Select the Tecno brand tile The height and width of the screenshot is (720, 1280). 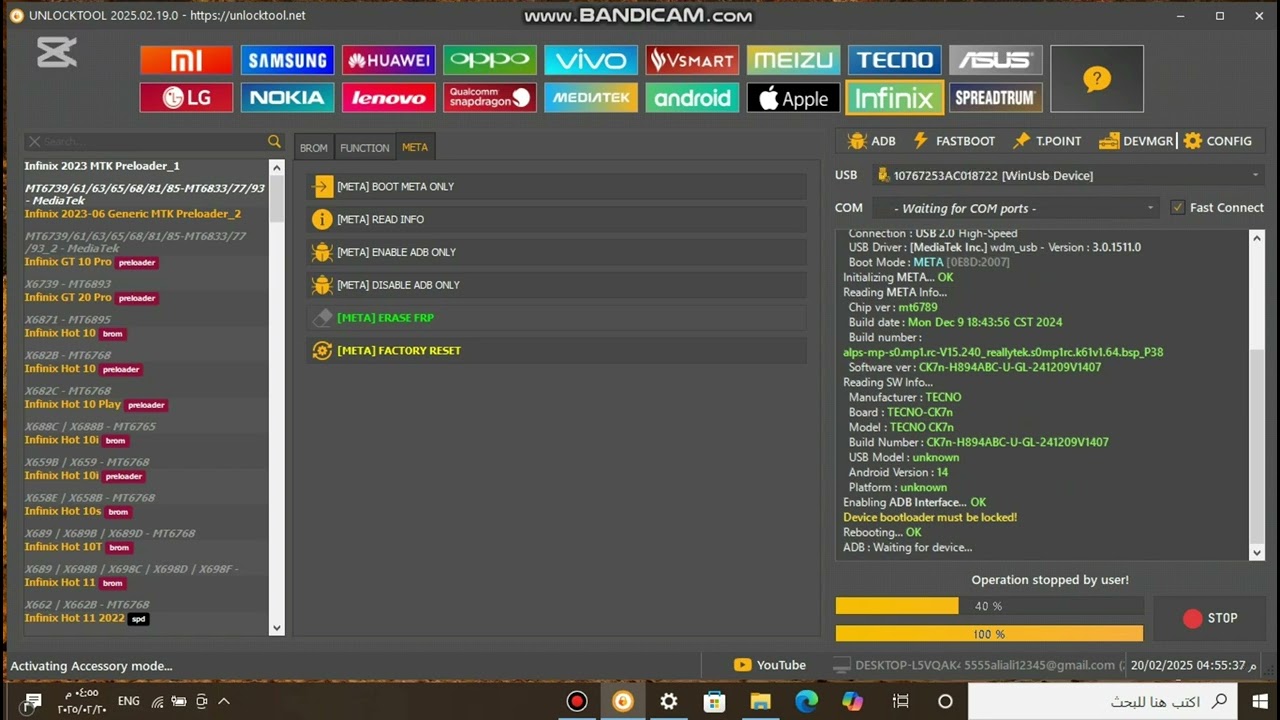coord(894,60)
